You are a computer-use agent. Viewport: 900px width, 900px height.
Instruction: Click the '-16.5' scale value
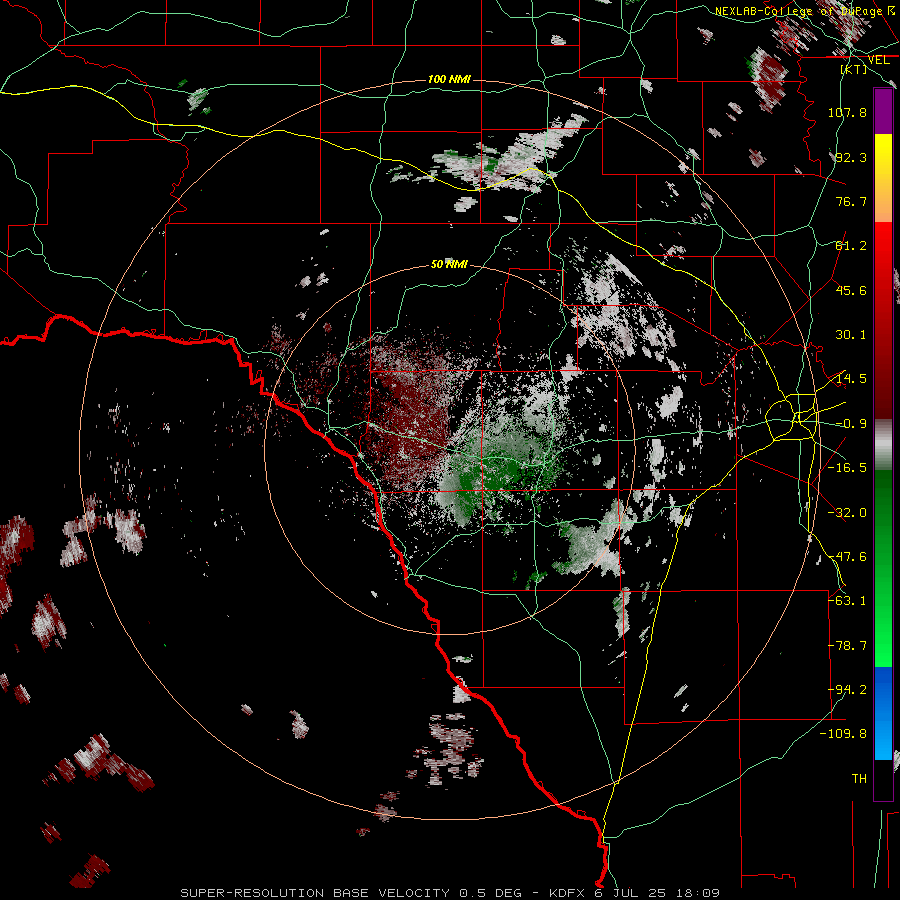point(847,468)
